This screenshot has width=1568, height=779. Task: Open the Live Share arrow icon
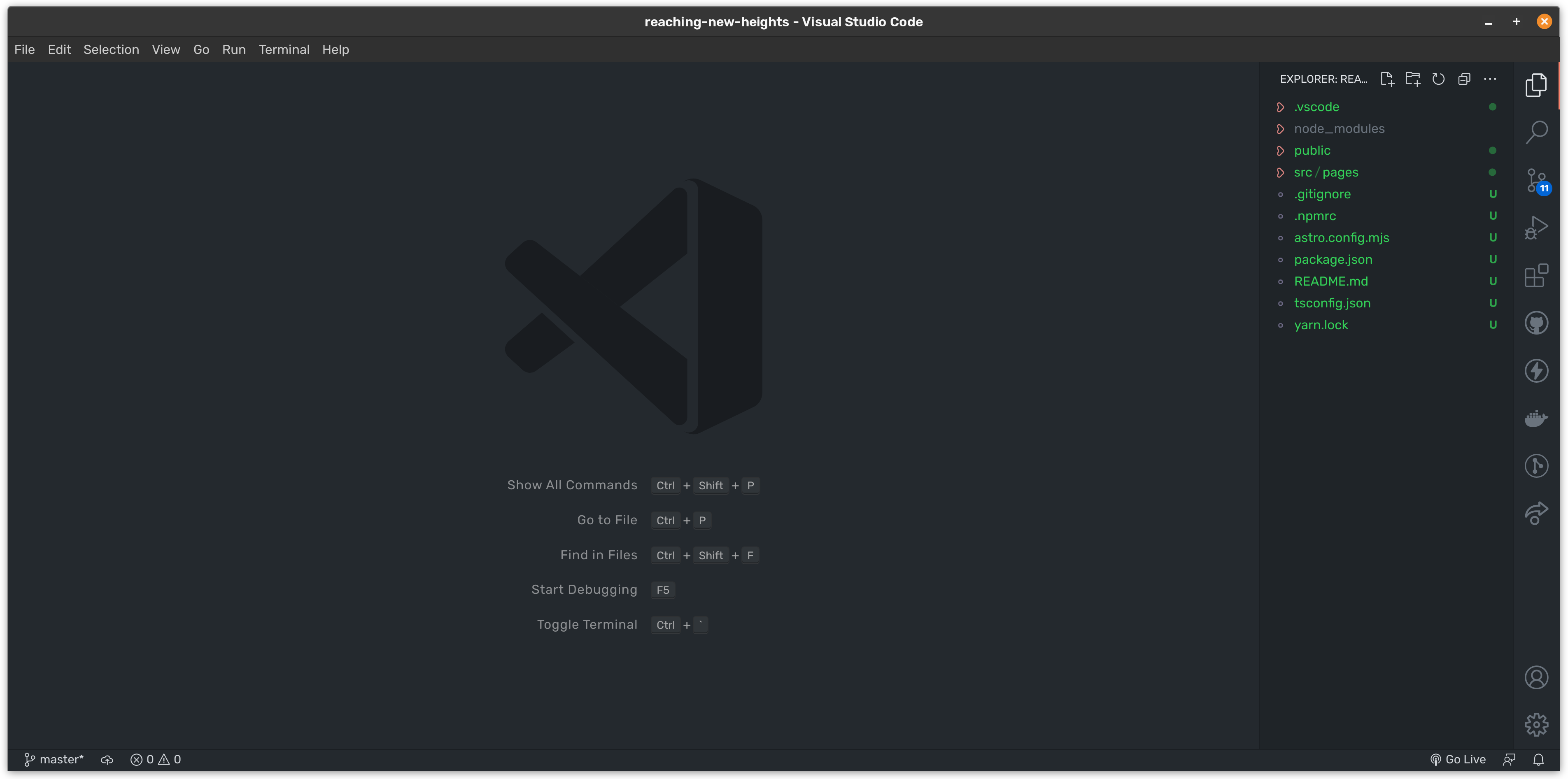(1536, 513)
